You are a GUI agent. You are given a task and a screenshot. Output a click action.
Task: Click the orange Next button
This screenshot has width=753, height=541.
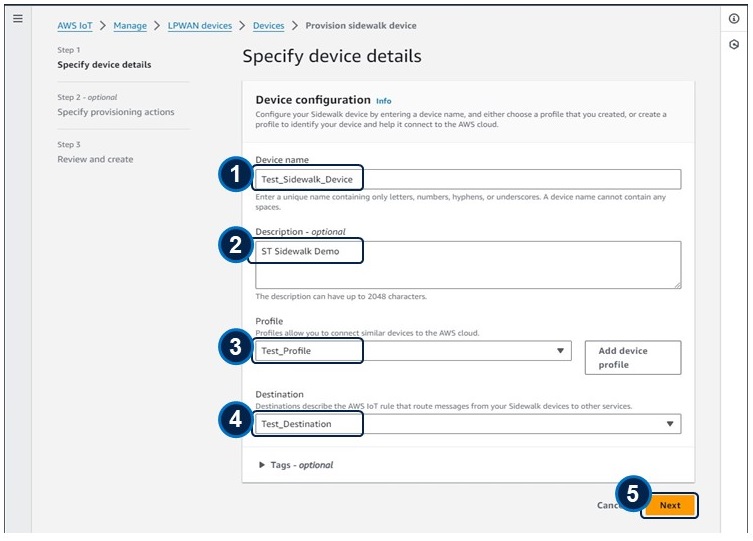(x=670, y=505)
